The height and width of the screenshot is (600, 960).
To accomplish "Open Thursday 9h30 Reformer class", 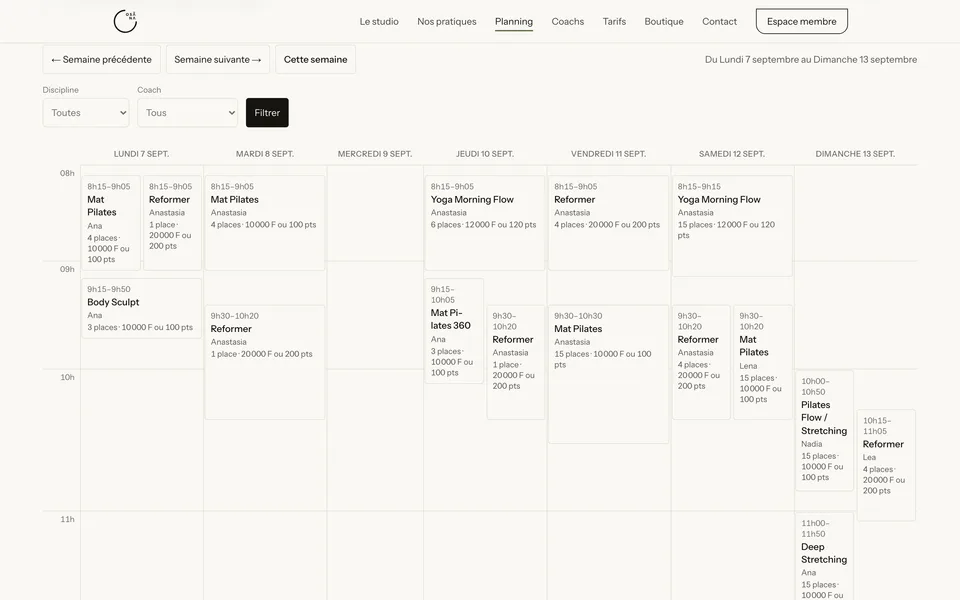I will (516, 362).
